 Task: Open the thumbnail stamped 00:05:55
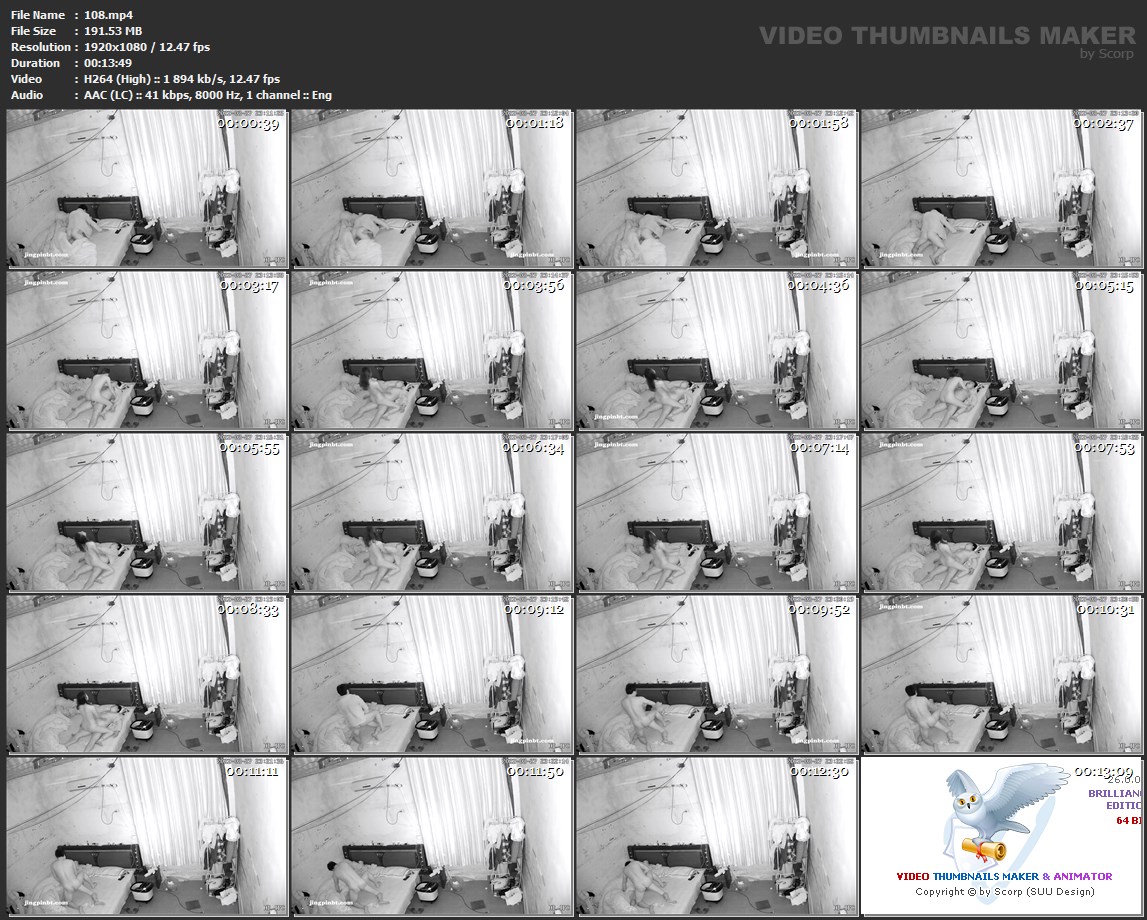(147, 513)
